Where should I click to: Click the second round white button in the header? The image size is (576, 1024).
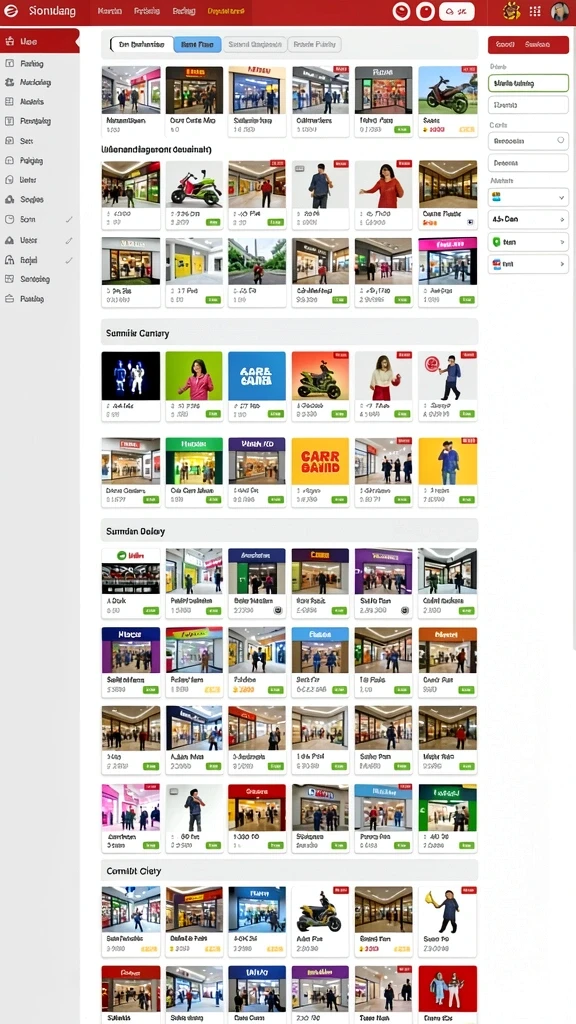[x=425, y=11]
